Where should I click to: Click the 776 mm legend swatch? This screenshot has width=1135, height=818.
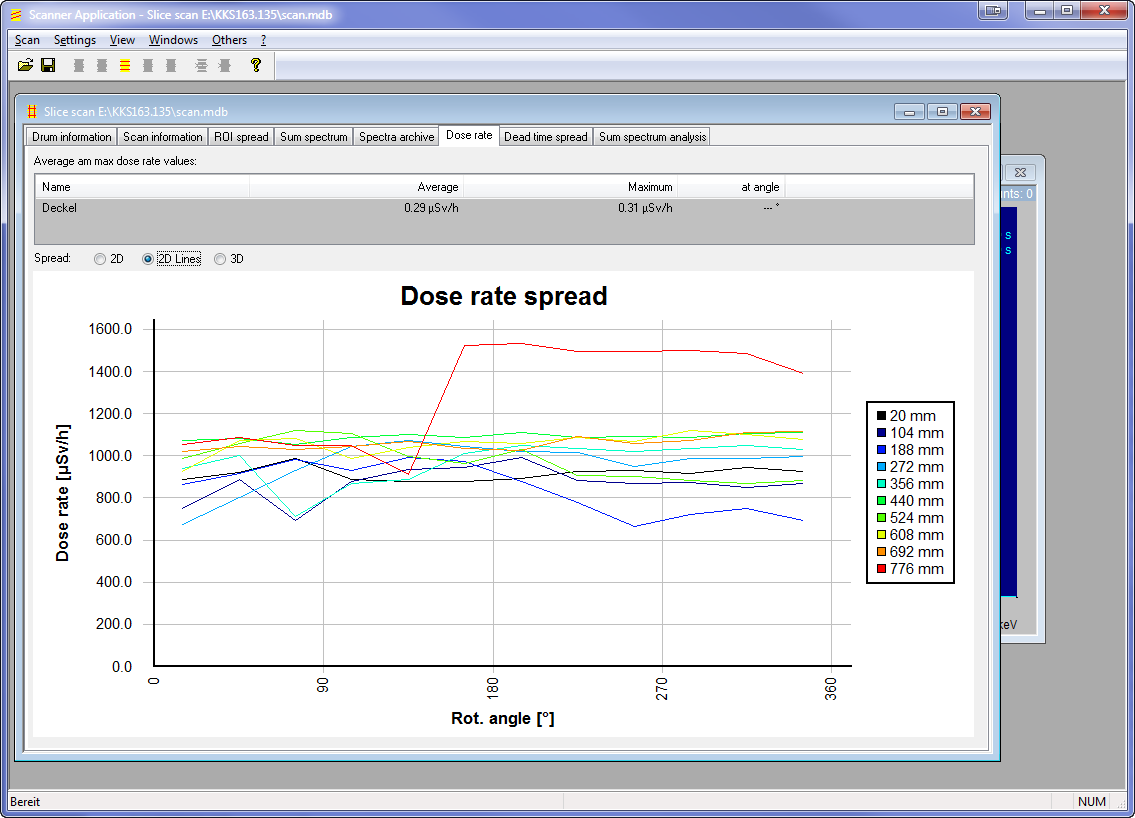coord(881,569)
